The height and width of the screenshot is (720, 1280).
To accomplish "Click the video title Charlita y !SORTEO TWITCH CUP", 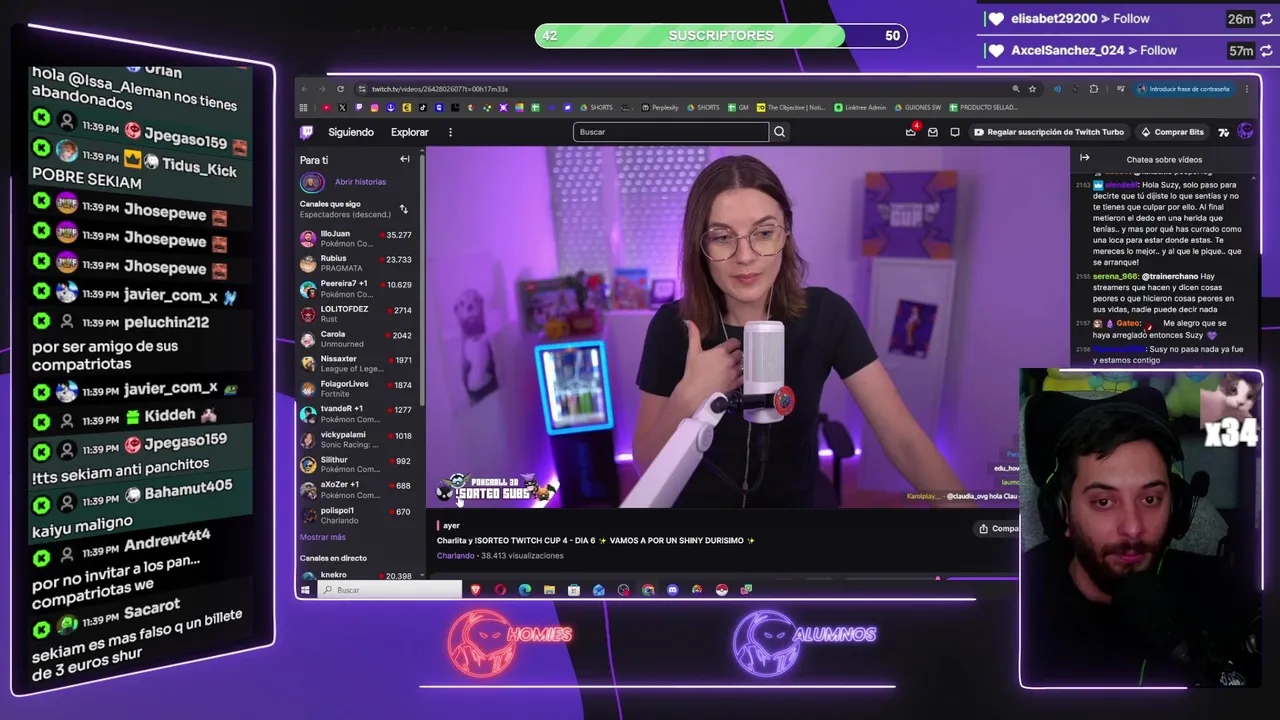I will 595,541.
